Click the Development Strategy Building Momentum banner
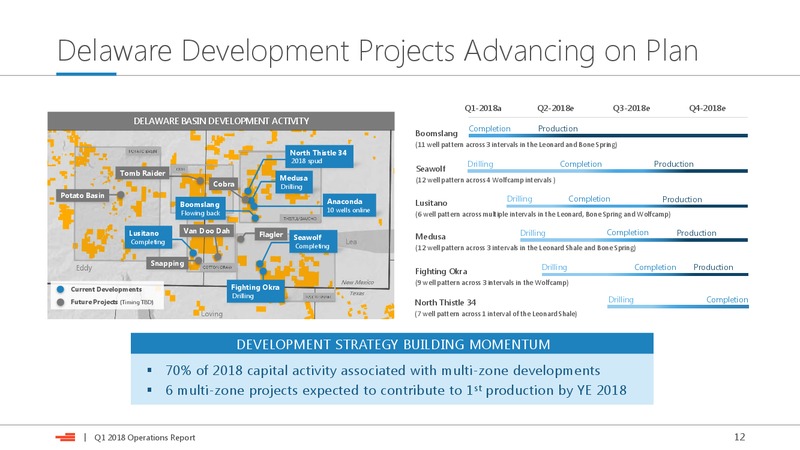Image resolution: width=800 pixels, height=450 pixels. pyautogui.click(x=392, y=344)
